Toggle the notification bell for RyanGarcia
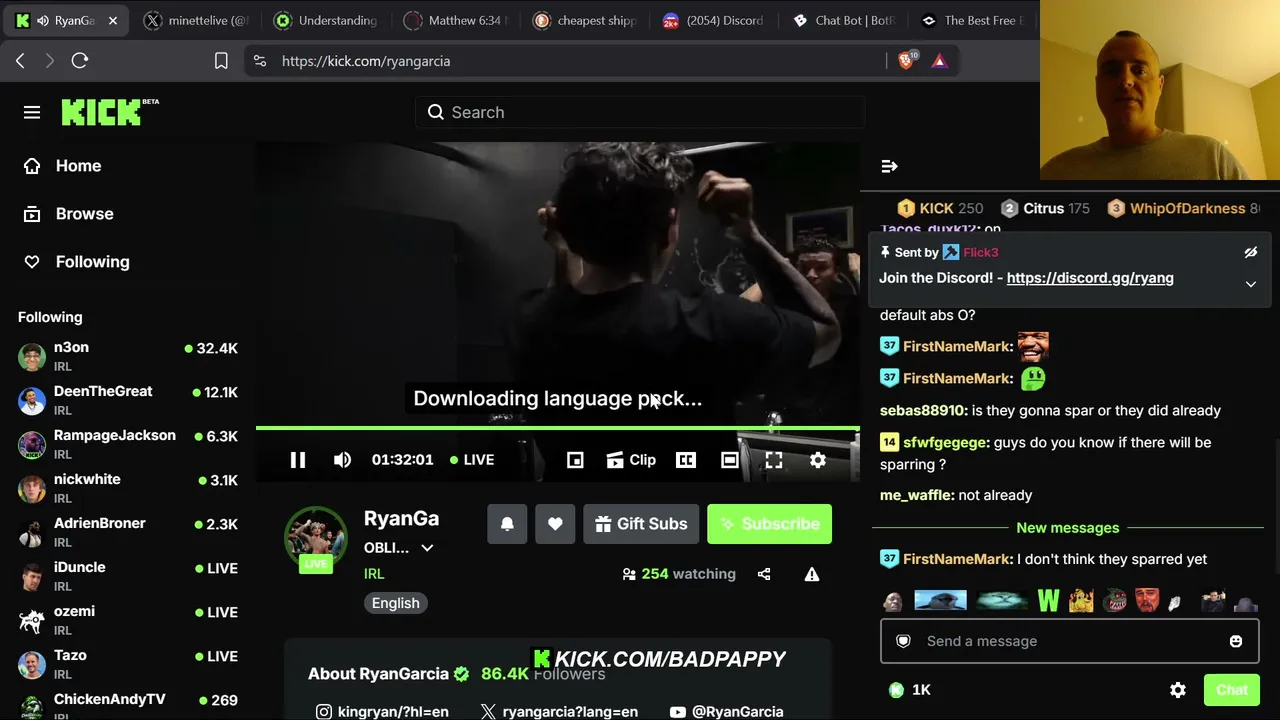 coord(507,524)
